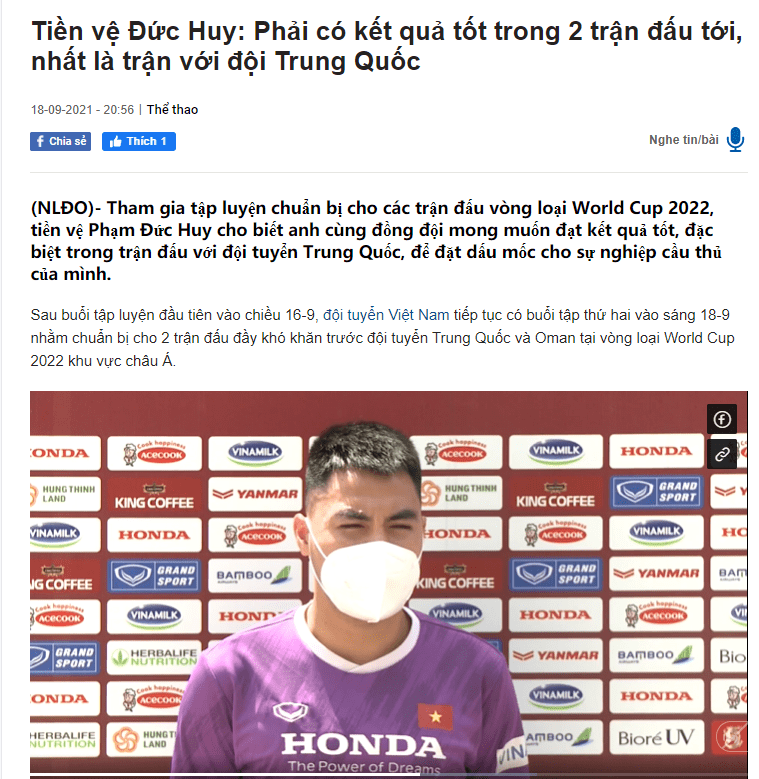Play the Đức Huy interview video

point(388,585)
